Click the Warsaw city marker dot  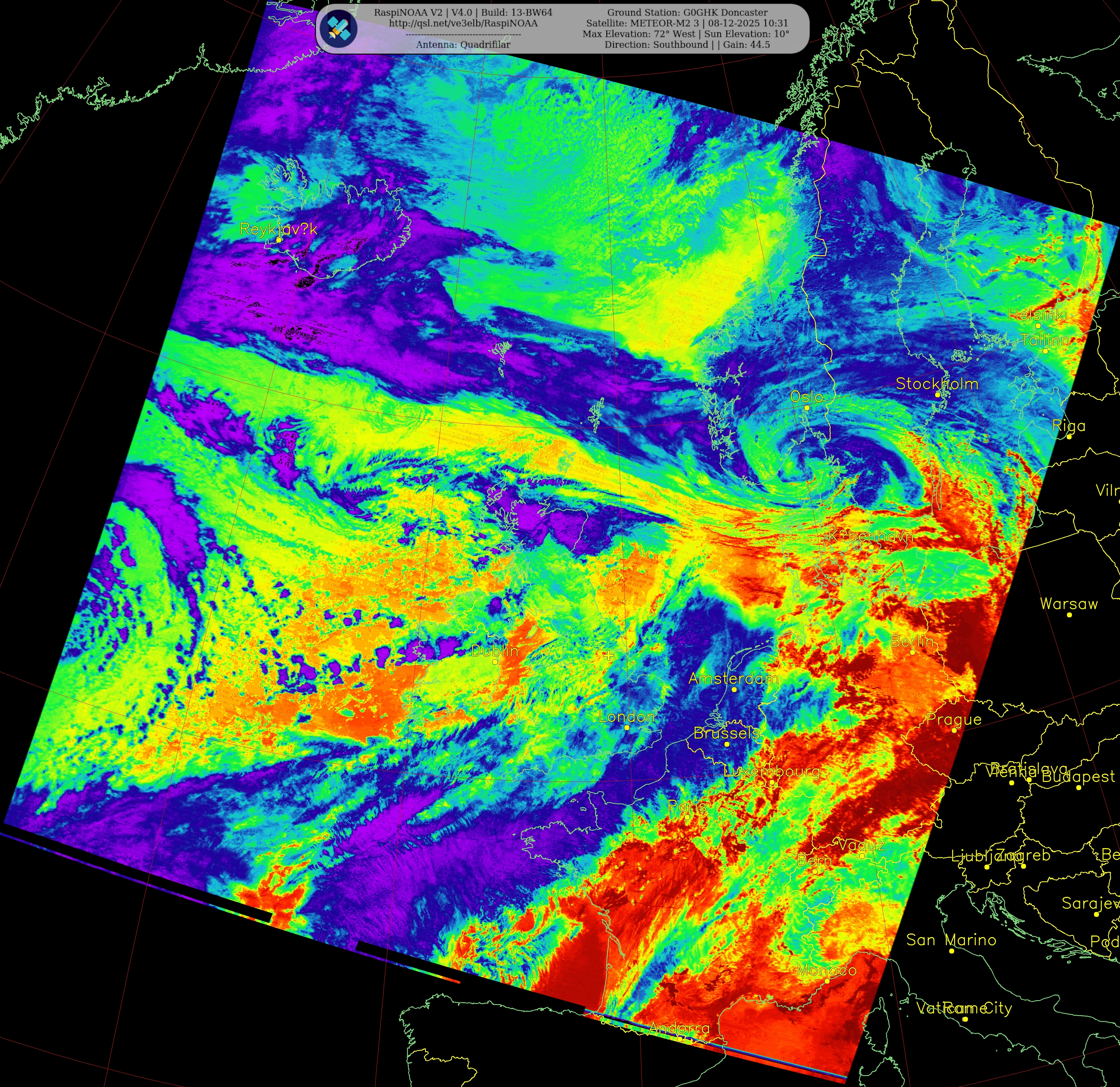tap(1069, 615)
